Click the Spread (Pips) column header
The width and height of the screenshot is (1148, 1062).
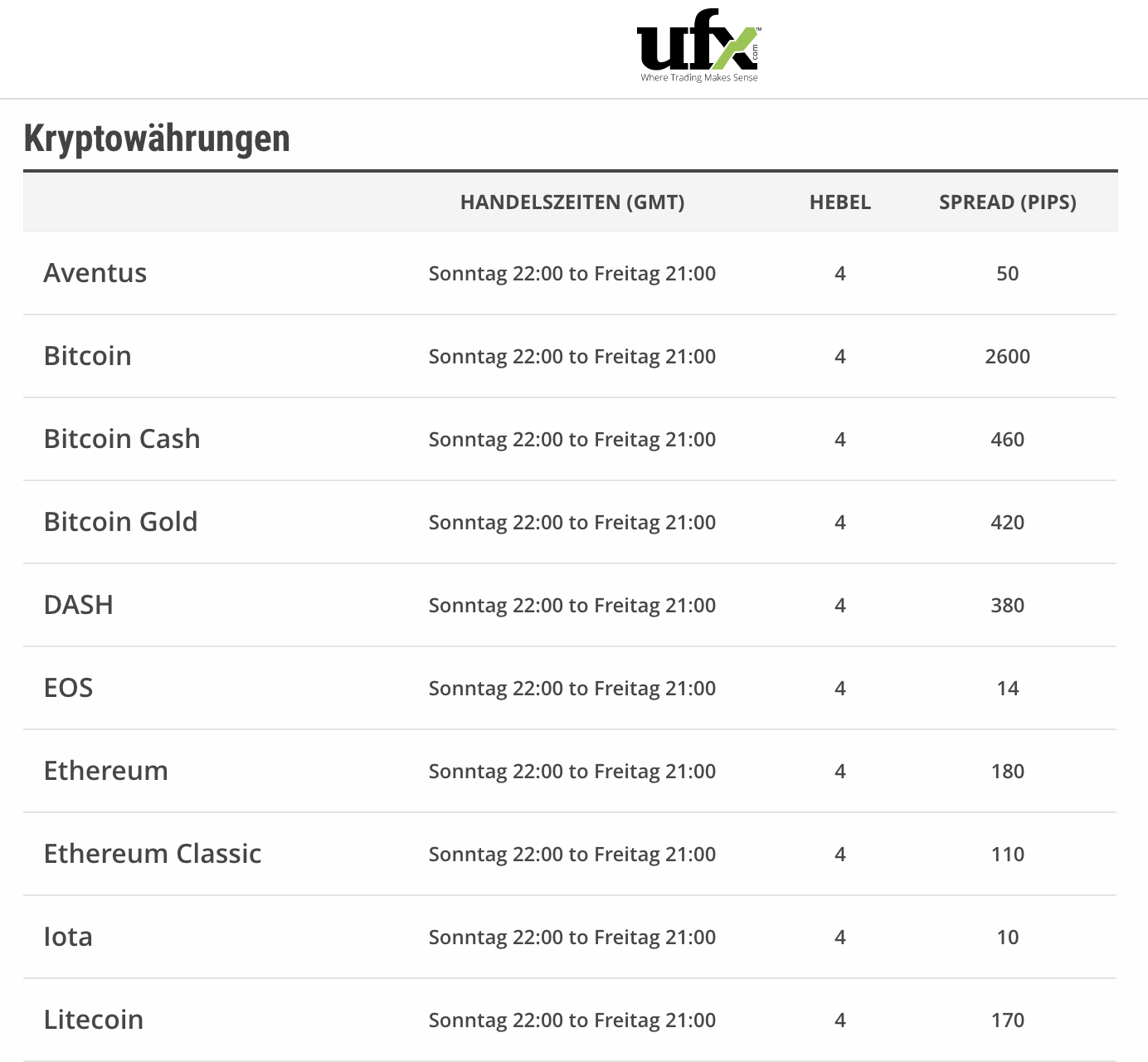(1008, 202)
